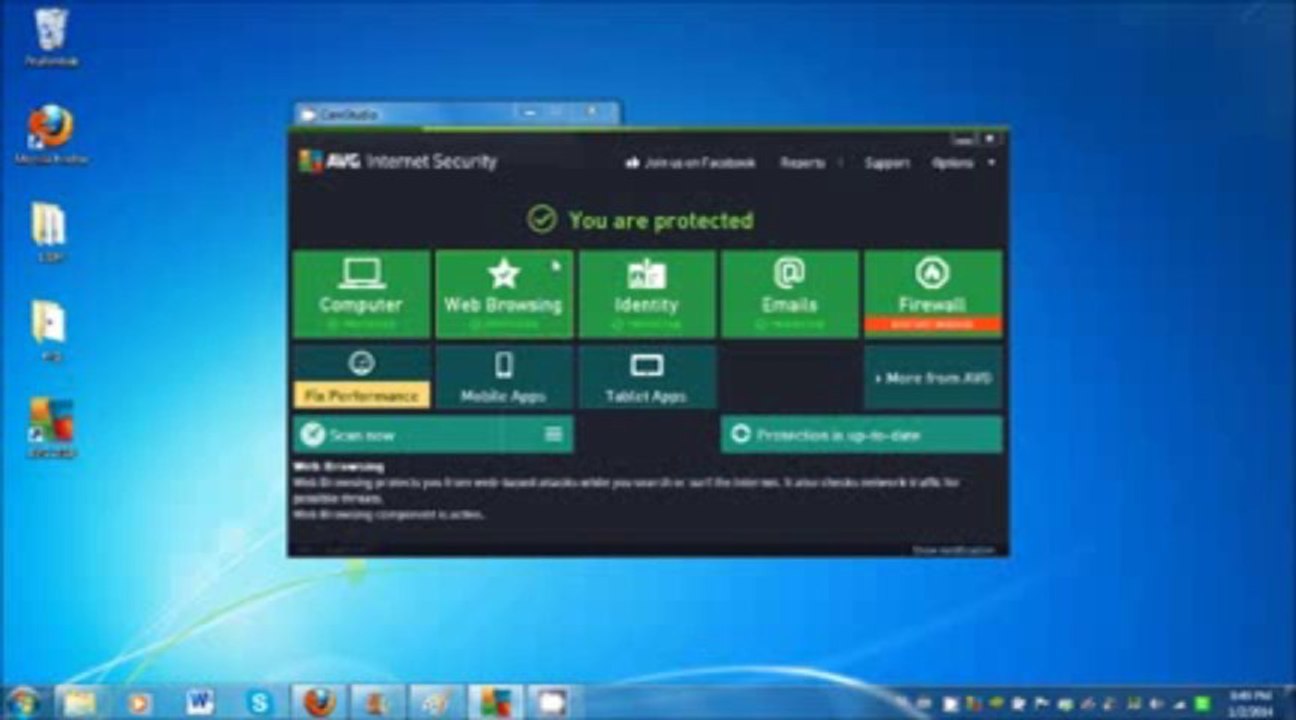Click the Protection is up-to-date button
The height and width of the screenshot is (720, 1296).
(x=861, y=435)
